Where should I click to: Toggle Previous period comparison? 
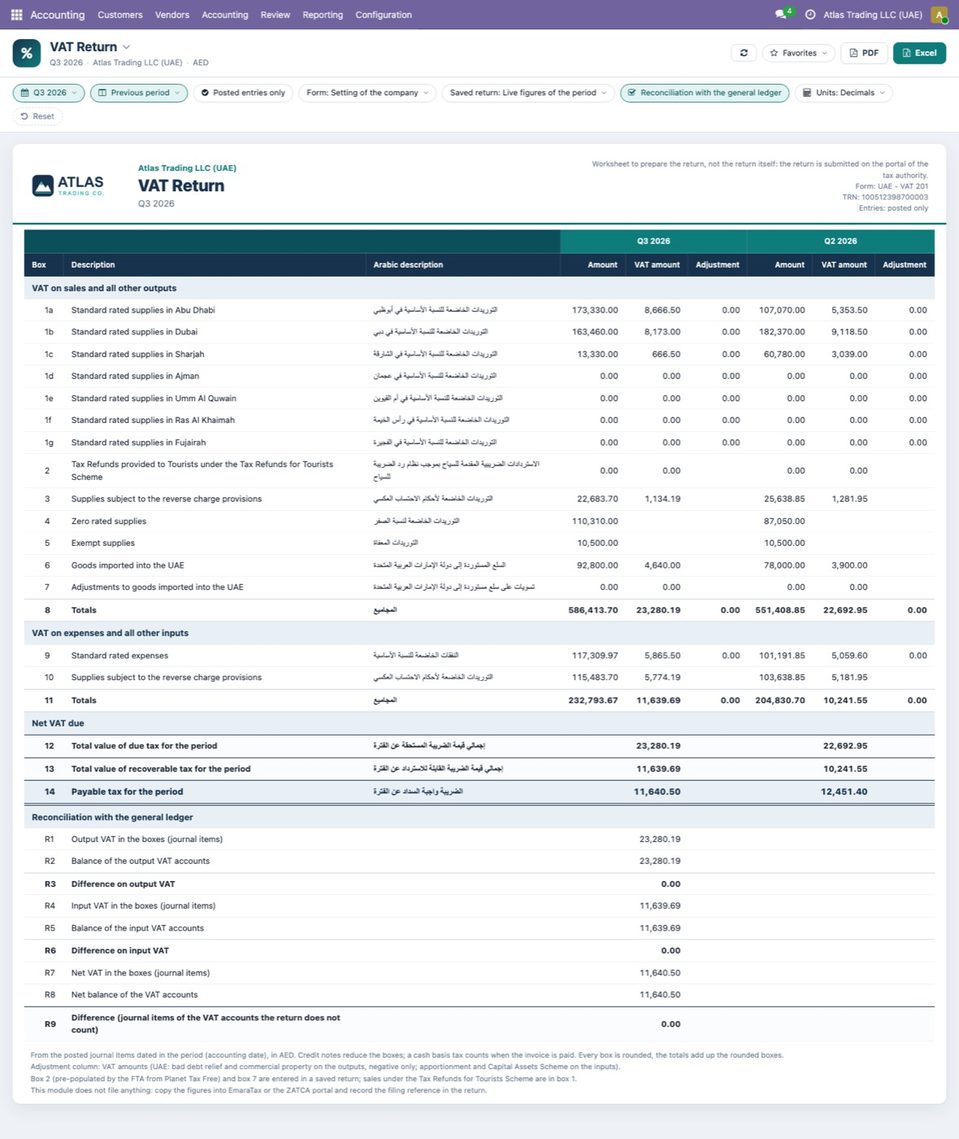point(139,93)
